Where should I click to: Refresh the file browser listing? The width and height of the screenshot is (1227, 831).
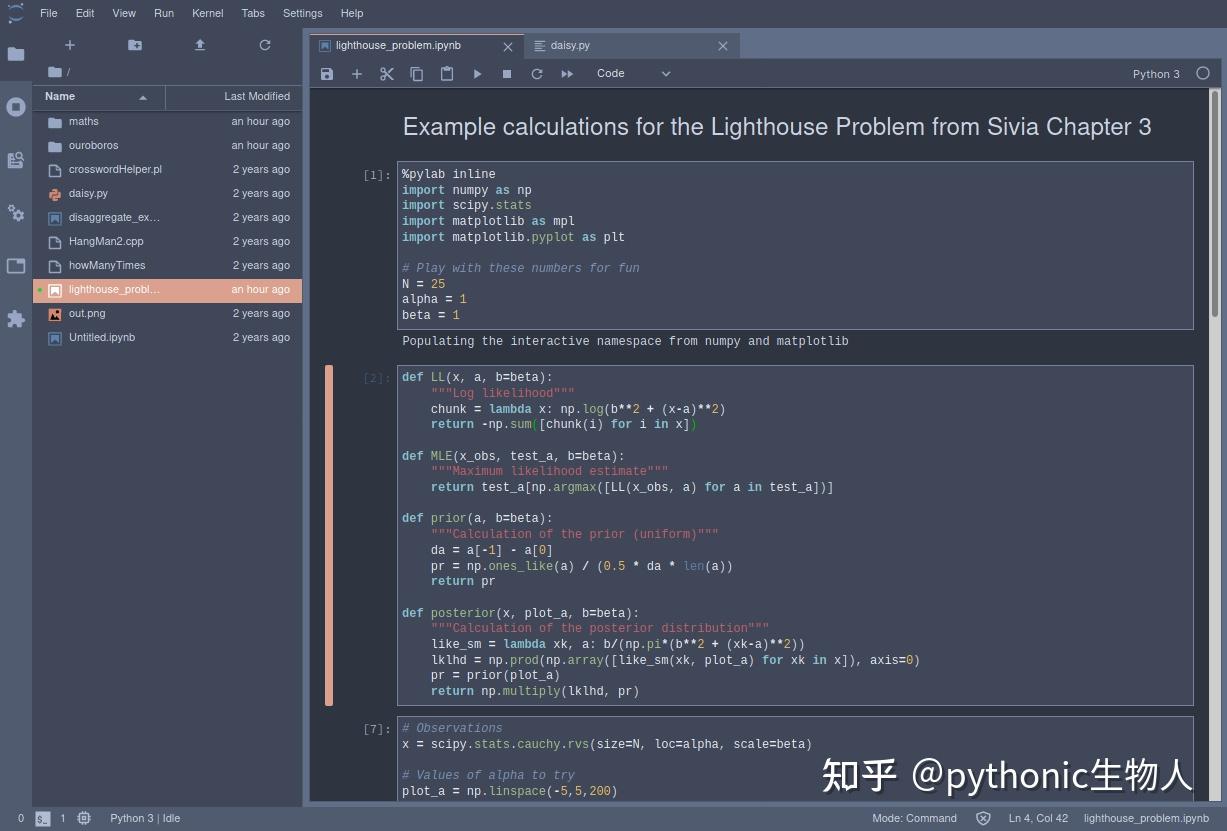point(264,45)
